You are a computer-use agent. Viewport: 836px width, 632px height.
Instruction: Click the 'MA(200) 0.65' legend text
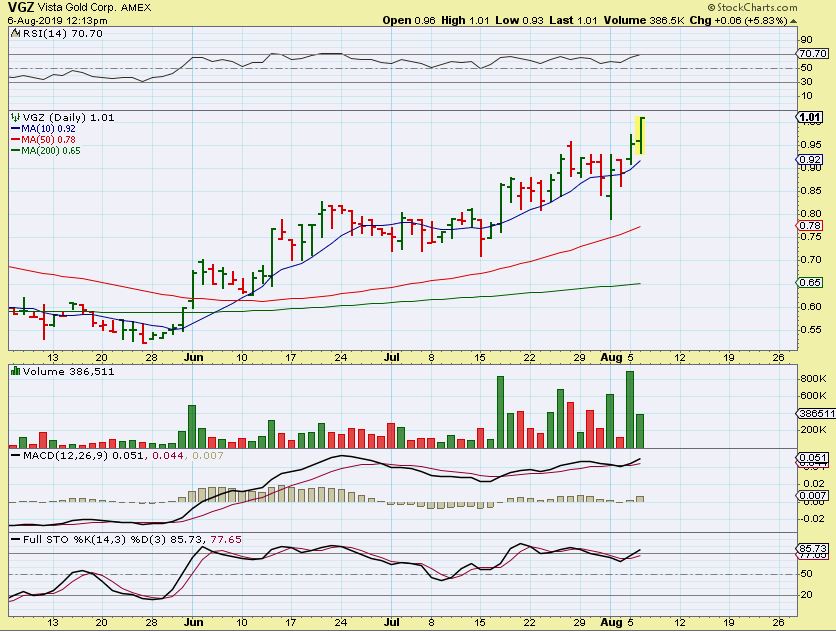pos(51,151)
